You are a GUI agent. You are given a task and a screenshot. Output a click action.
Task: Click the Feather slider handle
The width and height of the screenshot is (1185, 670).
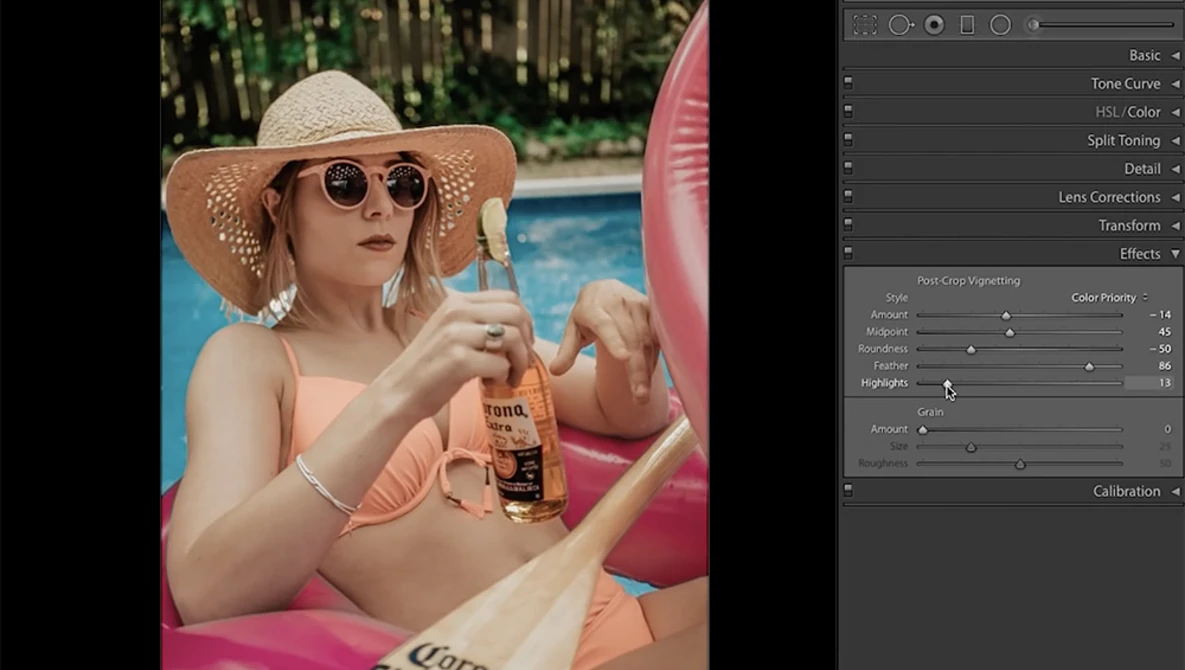click(1089, 366)
